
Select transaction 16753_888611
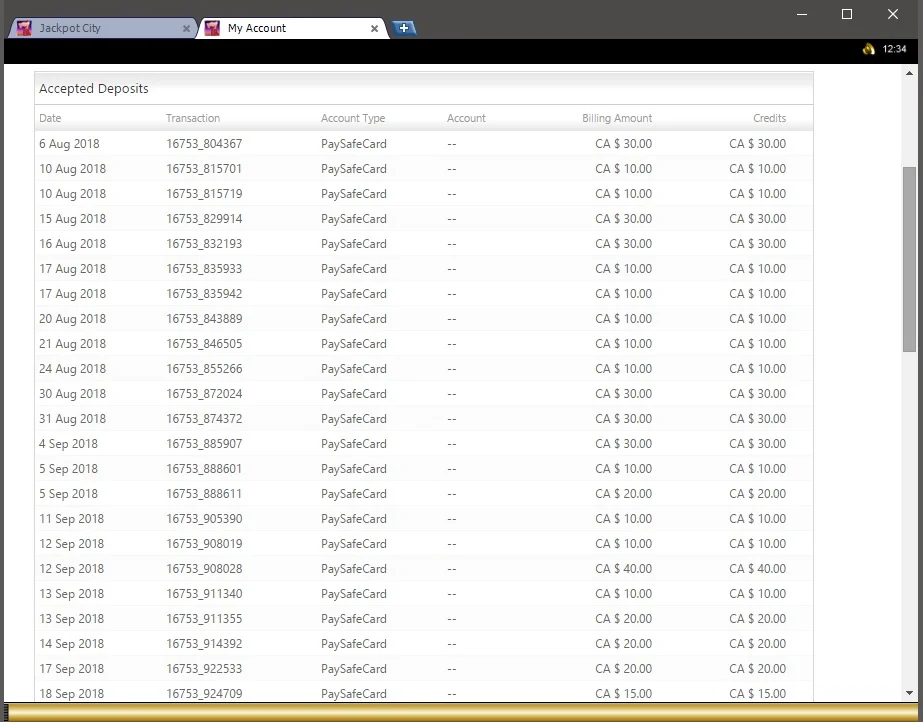pos(204,494)
